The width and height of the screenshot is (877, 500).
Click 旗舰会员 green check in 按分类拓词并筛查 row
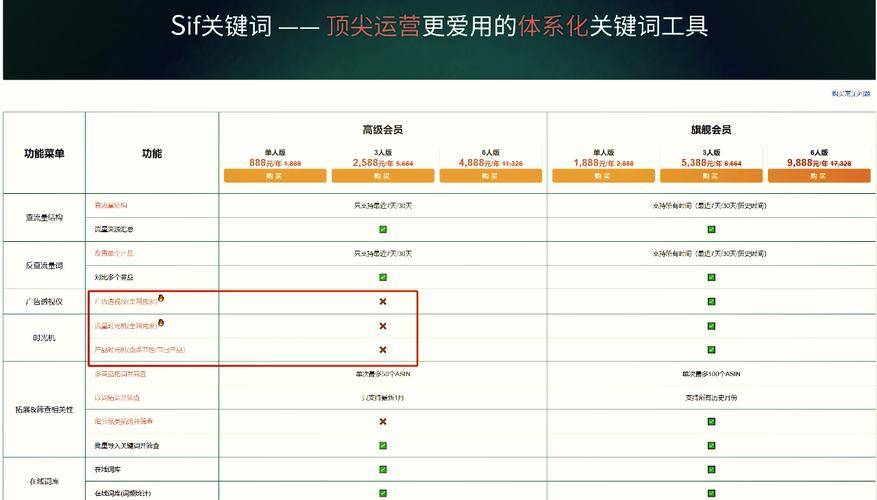[x=711, y=421]
